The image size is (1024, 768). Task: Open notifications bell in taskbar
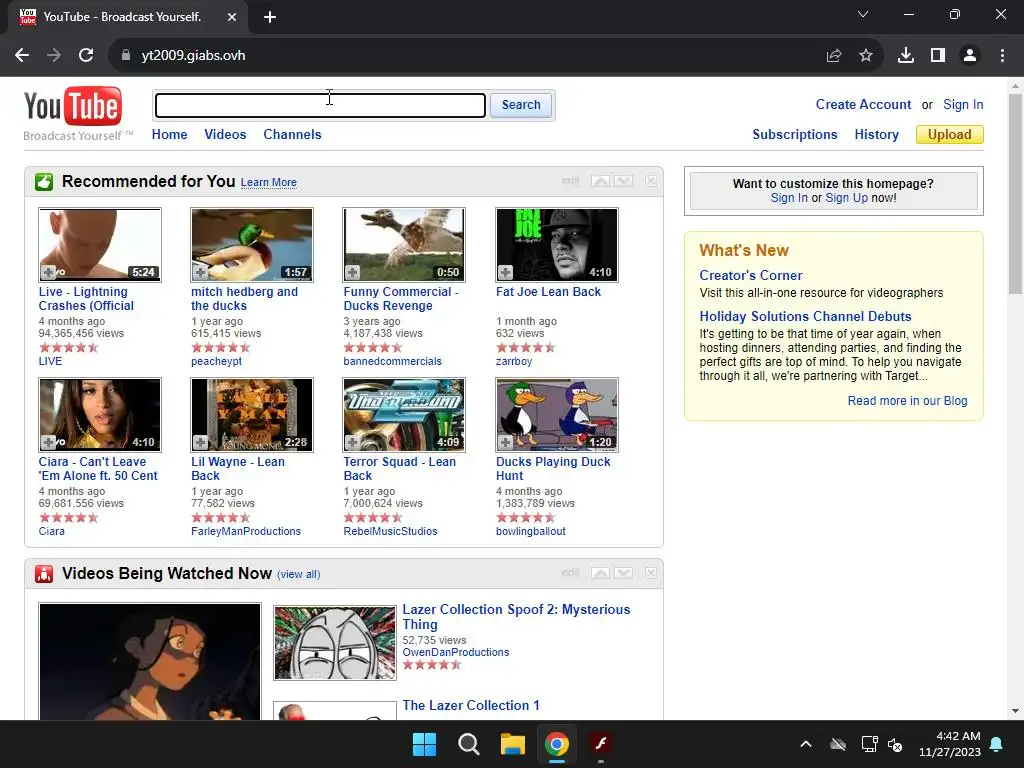pos(997,744)
